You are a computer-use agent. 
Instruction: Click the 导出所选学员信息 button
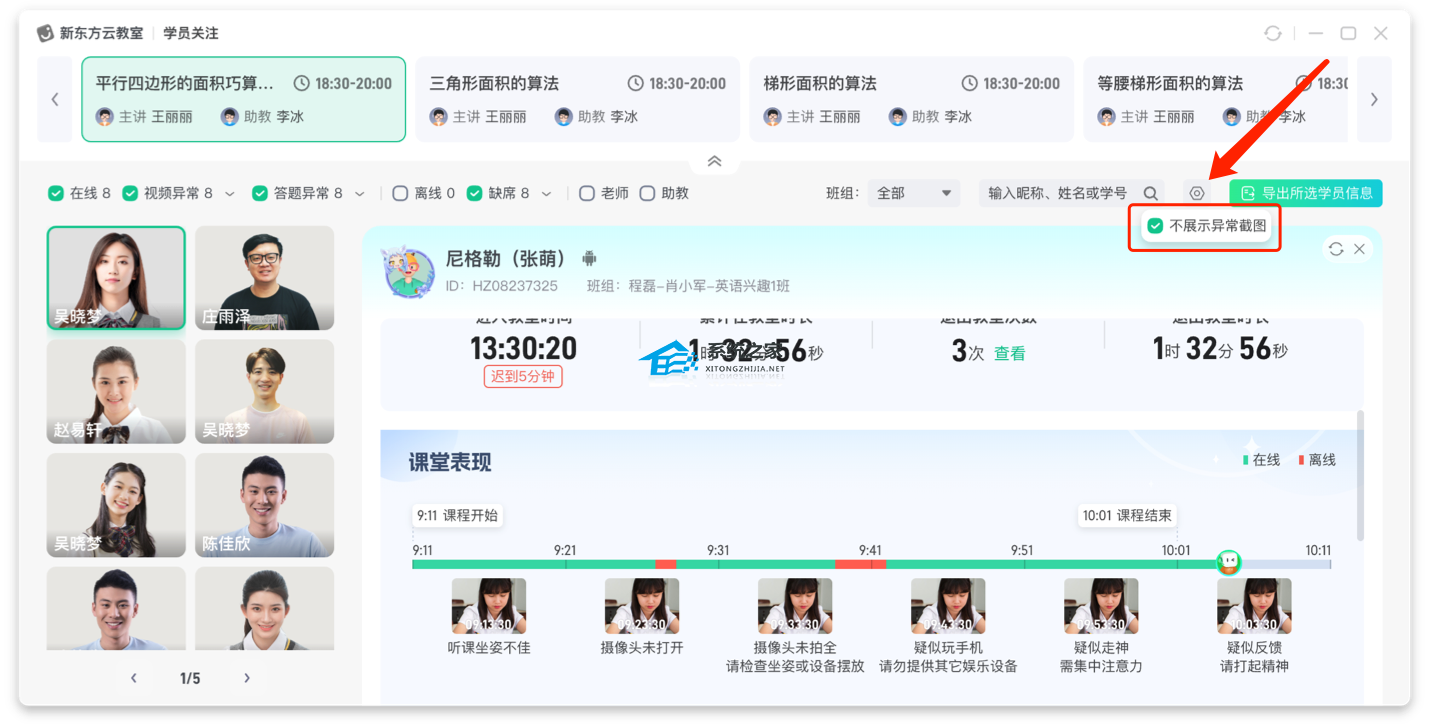pyautogui.click(x=1305, y=193)
